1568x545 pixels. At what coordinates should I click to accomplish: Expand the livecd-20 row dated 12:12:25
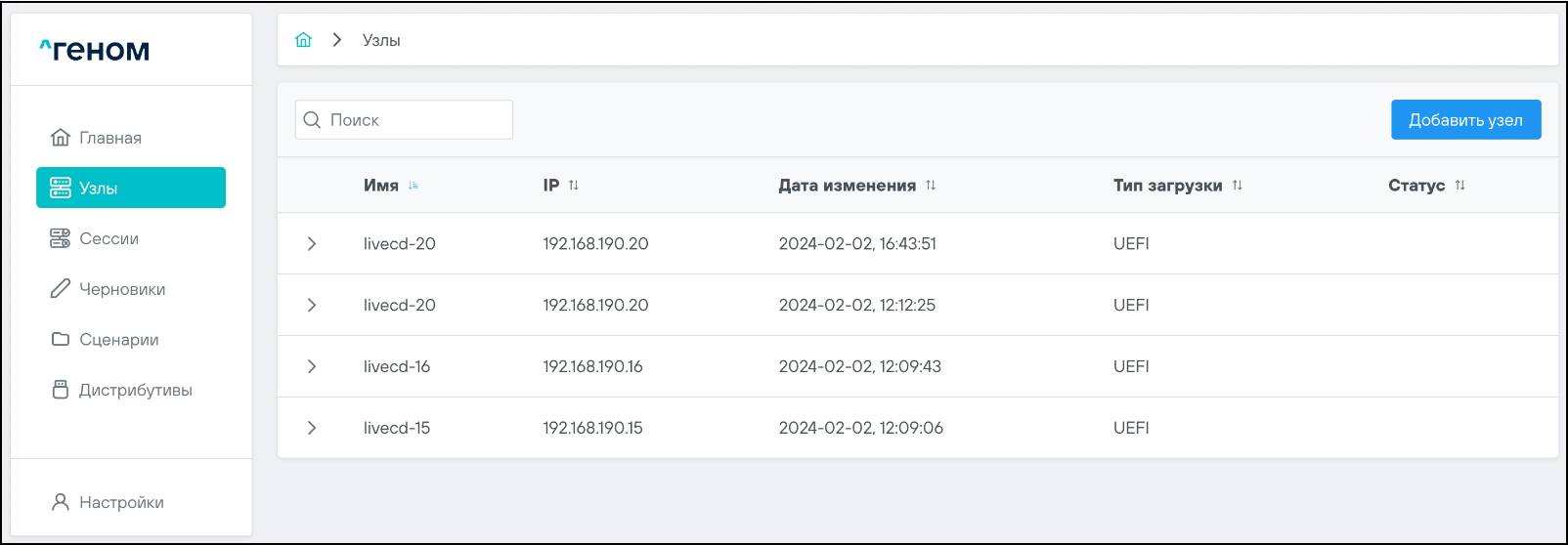click(312, 306)
